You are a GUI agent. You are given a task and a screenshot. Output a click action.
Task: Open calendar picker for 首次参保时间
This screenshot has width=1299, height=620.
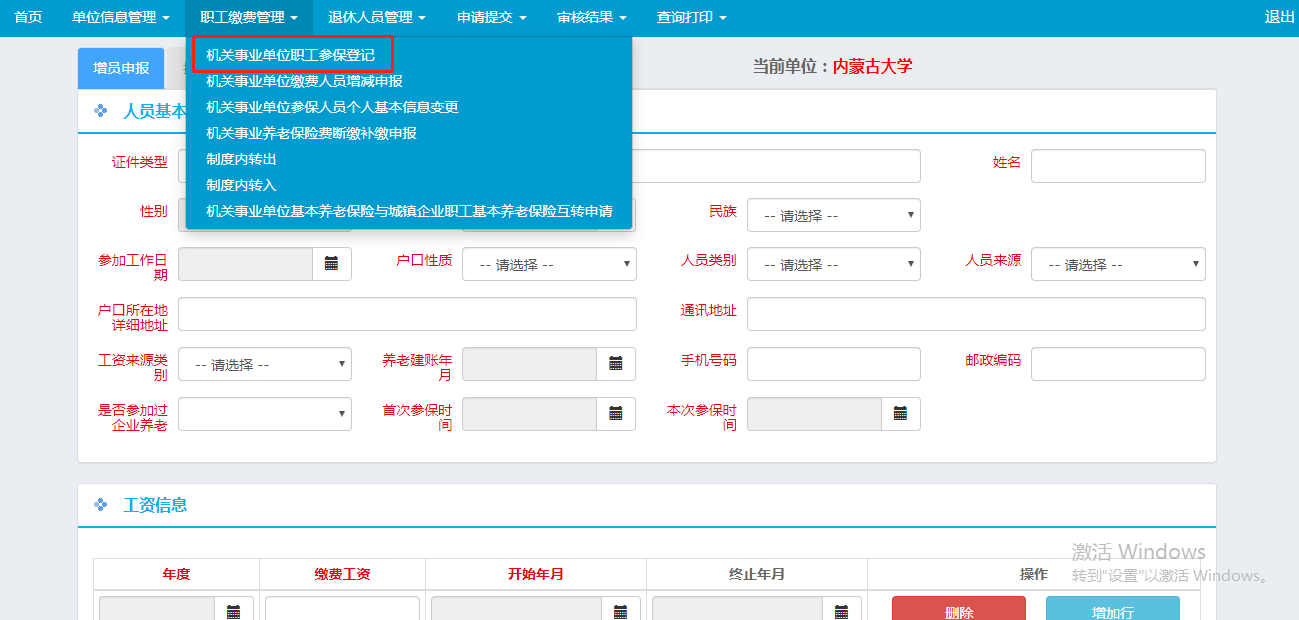(616, 414)
